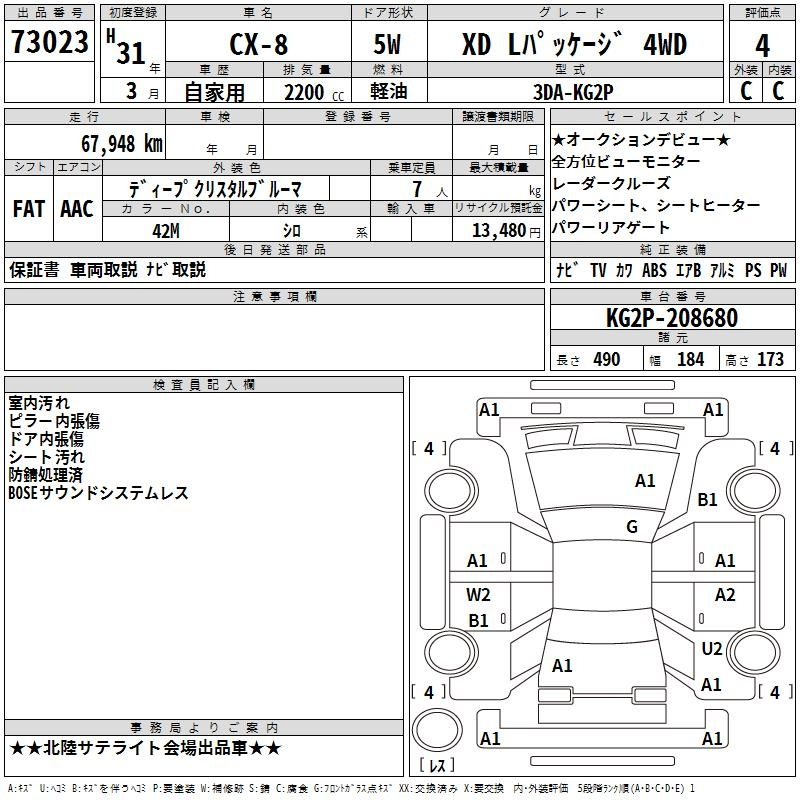The image size is (800, 800).
Task: Select the A1 mark on the hood
Action: 645,481
